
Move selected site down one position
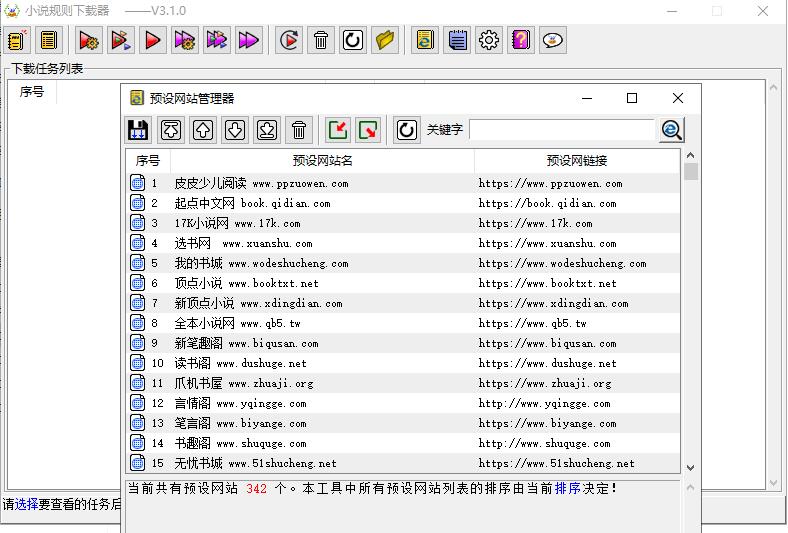coord(235,130)
